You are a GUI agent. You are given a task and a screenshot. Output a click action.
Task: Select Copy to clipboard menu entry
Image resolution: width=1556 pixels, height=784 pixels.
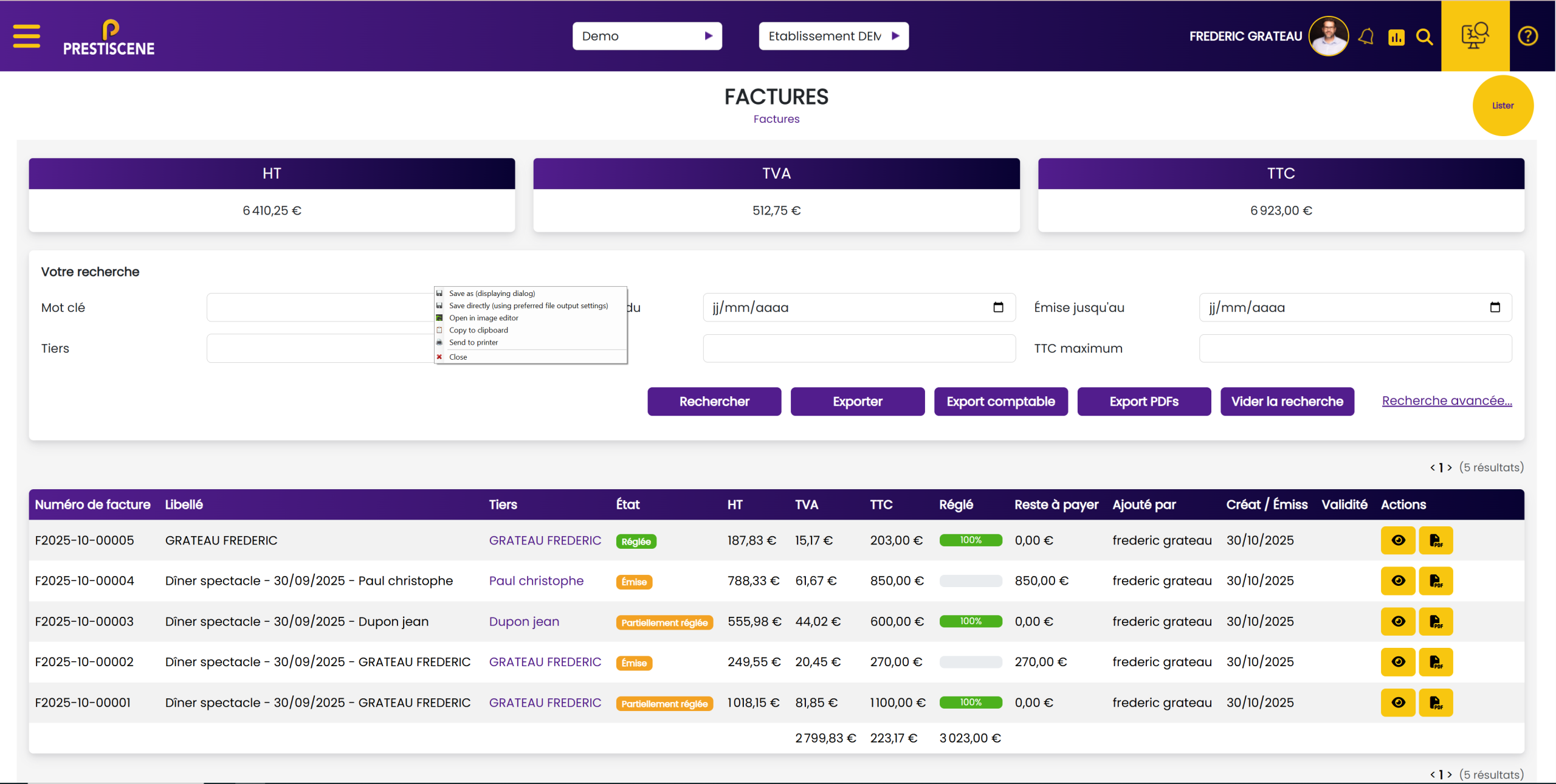[478, 330]
